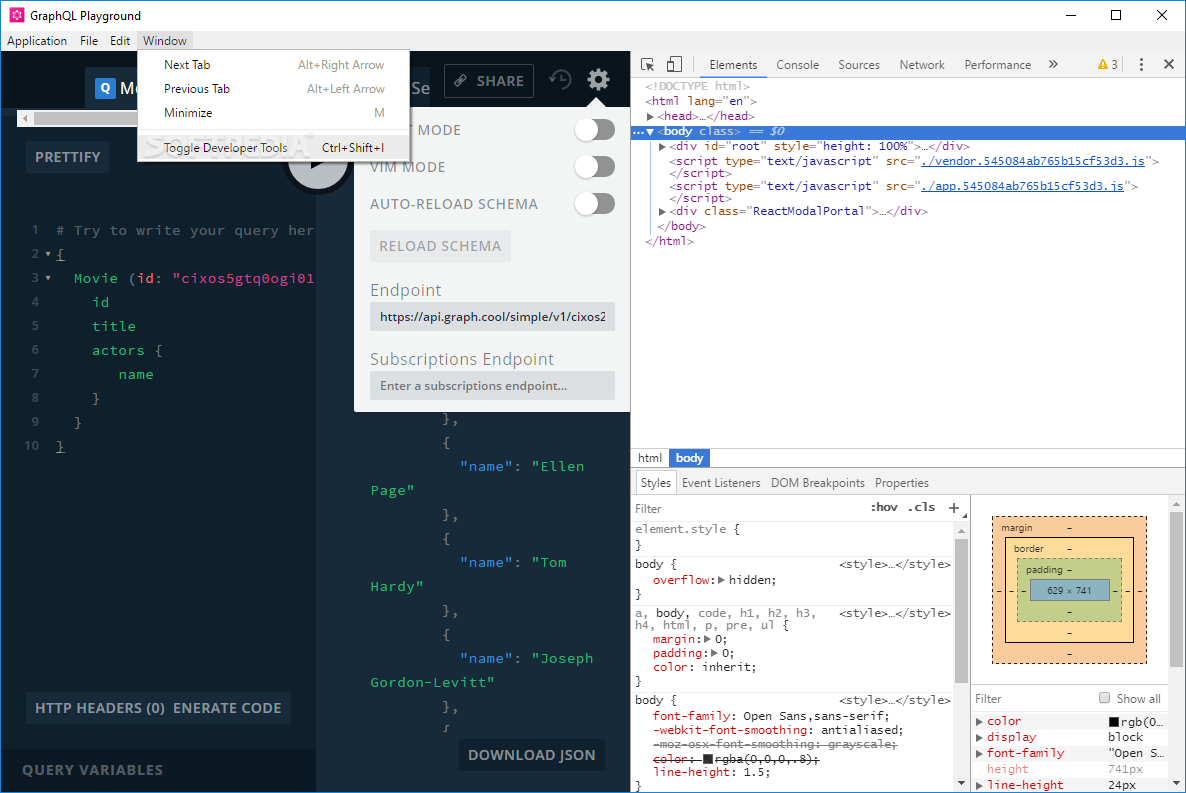The image size is (1186, 793).
Task: Open the Application menu
Action: tap(37, 41)
